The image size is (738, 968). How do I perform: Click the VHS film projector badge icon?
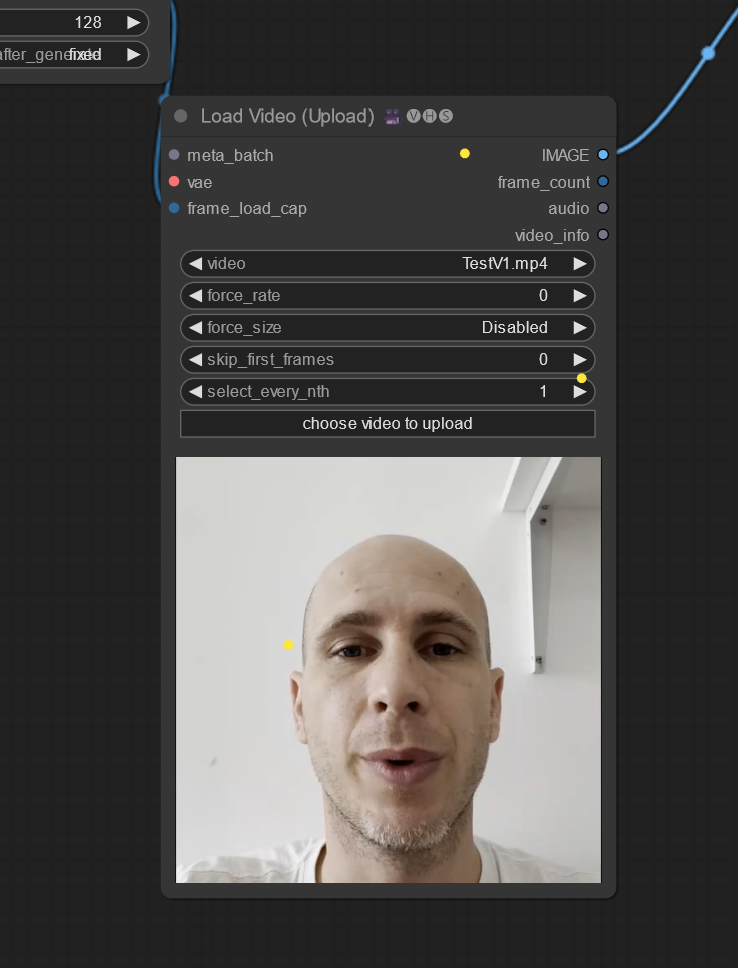[x=392, y=116]
